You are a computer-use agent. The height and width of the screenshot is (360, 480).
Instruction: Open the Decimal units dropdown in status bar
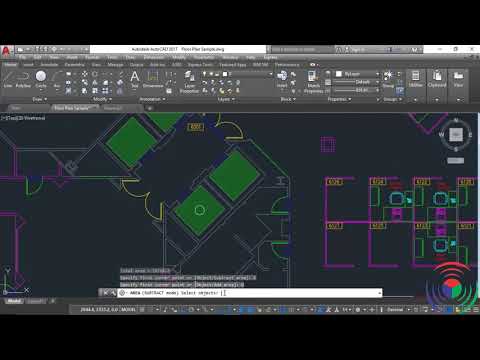397,310
